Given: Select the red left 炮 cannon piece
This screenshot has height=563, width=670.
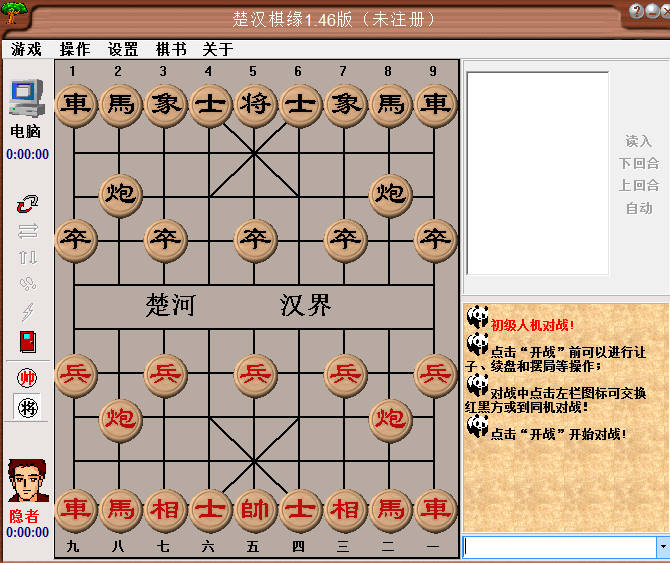Looking at the screenshot, I should pyautogui.click(x=120, y=420).
